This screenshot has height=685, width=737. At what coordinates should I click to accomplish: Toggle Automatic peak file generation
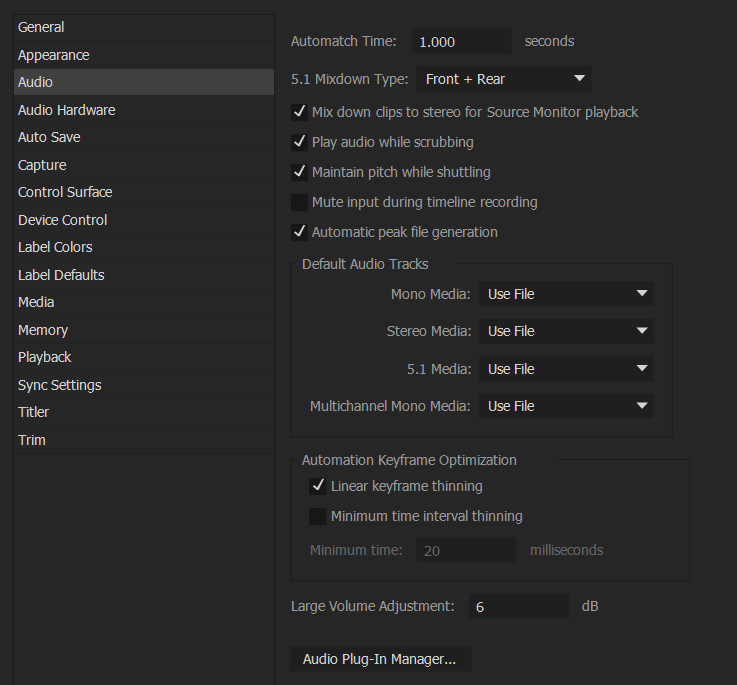(299, 232)
